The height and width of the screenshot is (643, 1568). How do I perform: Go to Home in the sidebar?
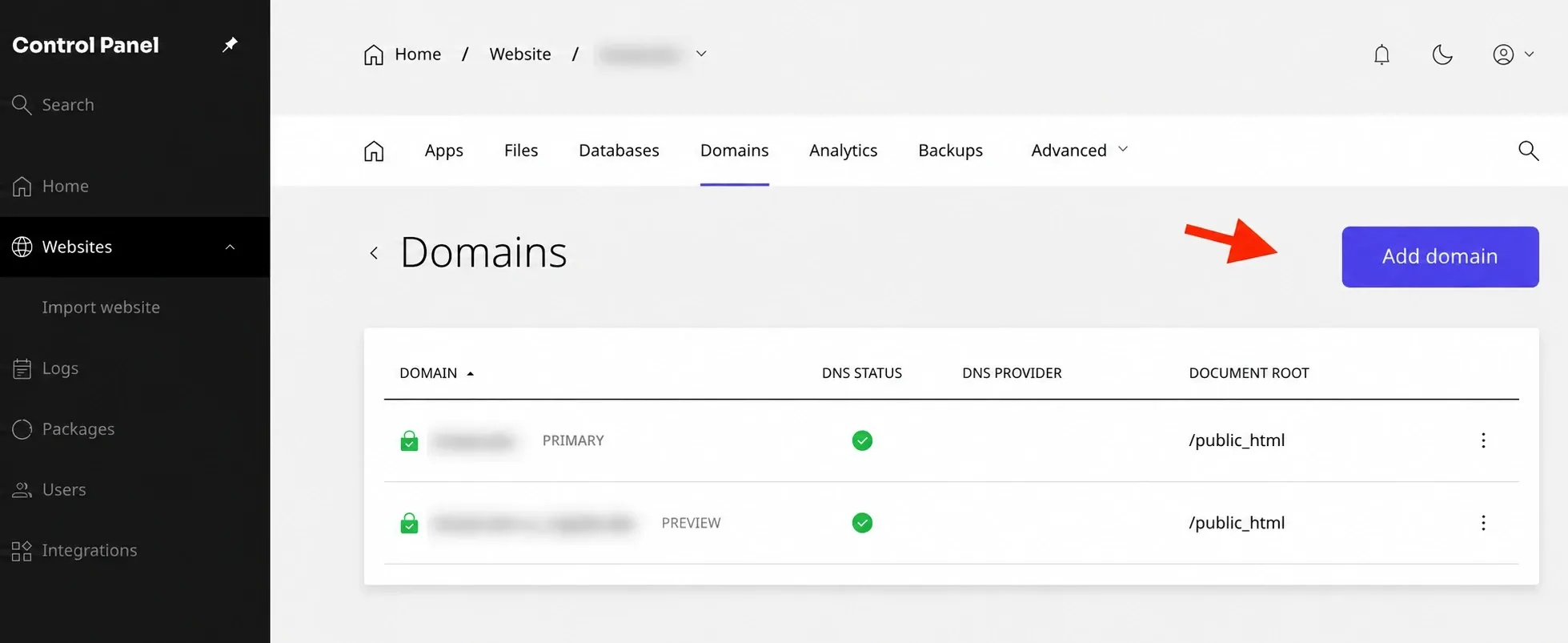[50, 186]
